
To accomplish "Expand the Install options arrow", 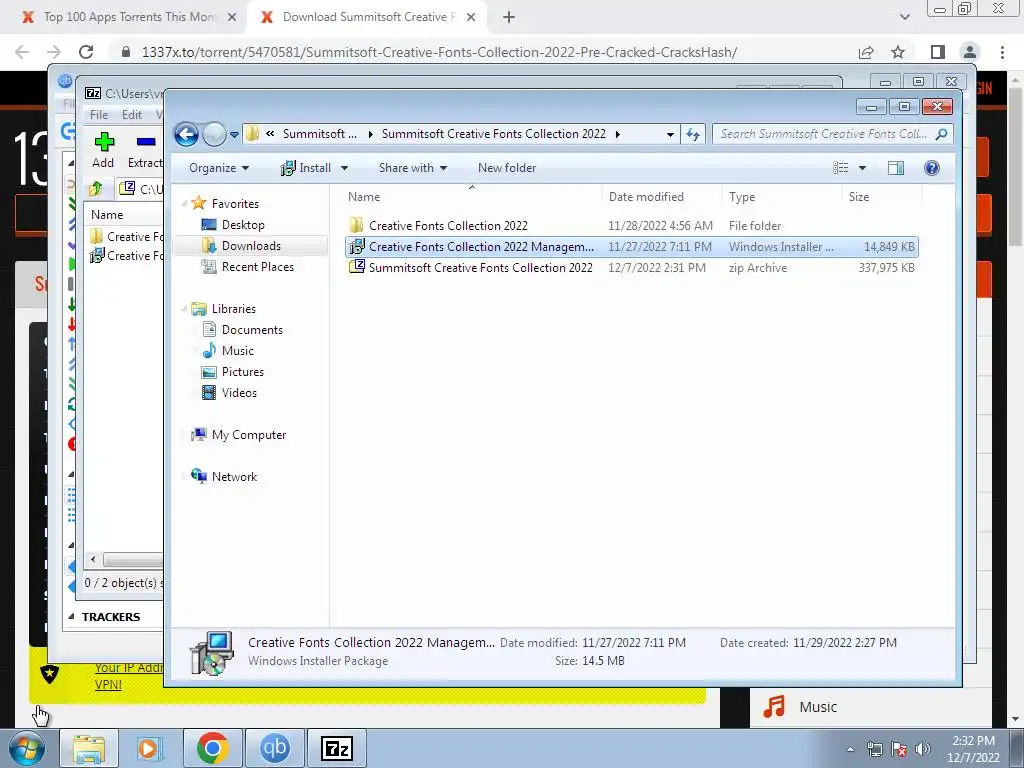I will [x=344, y=168].
